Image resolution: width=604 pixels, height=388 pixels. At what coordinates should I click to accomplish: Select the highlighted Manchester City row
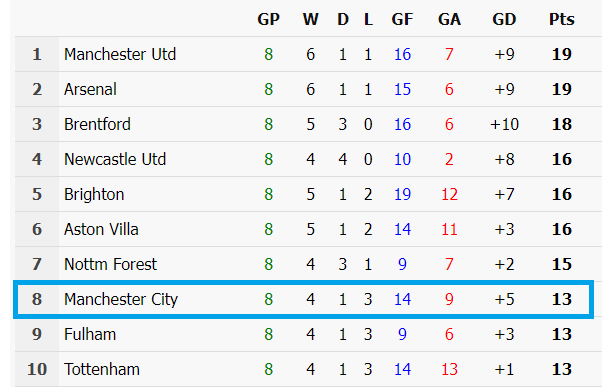tap(303, 300)
